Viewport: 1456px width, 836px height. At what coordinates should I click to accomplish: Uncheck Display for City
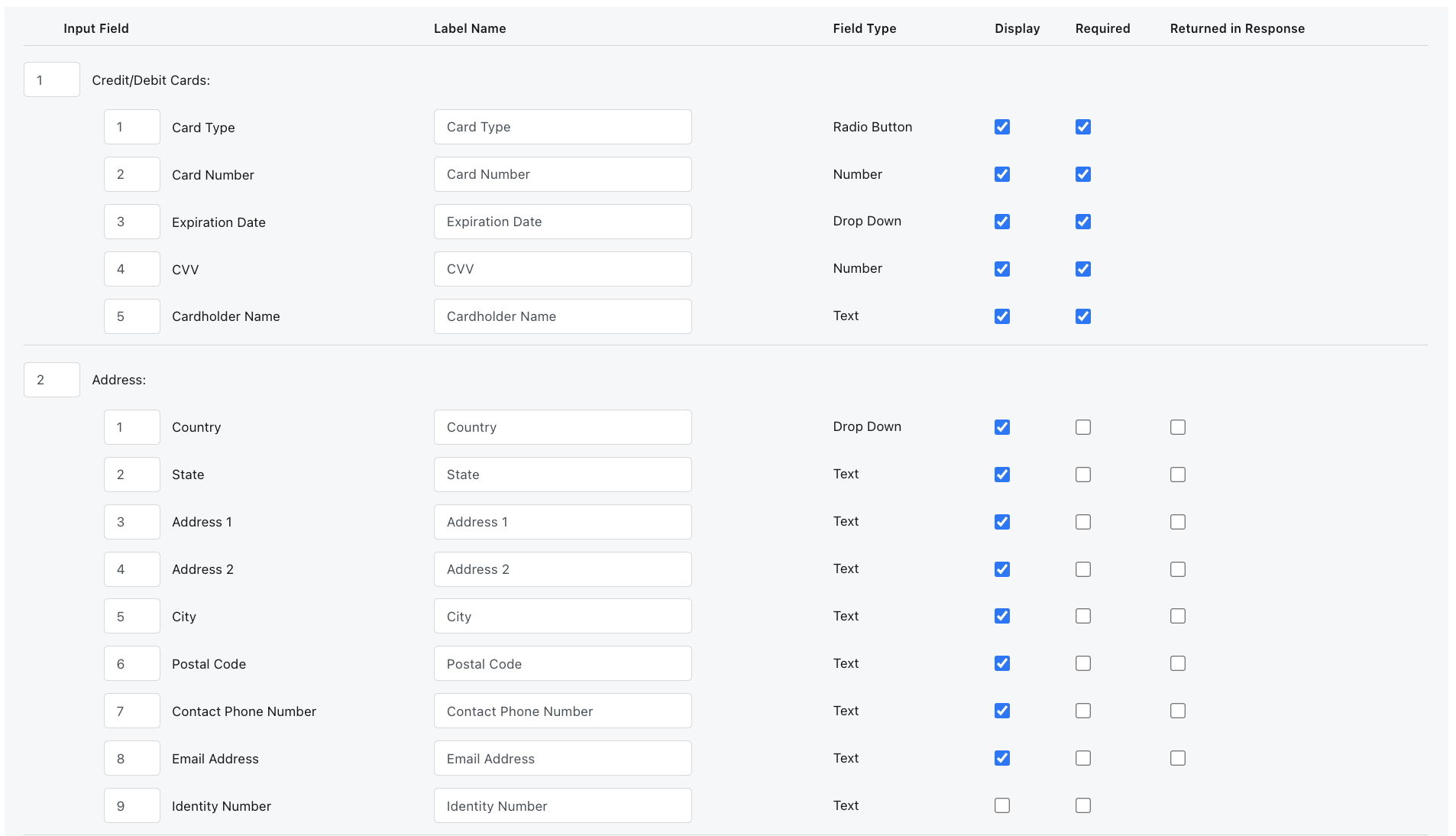[x=1002, y=616]
